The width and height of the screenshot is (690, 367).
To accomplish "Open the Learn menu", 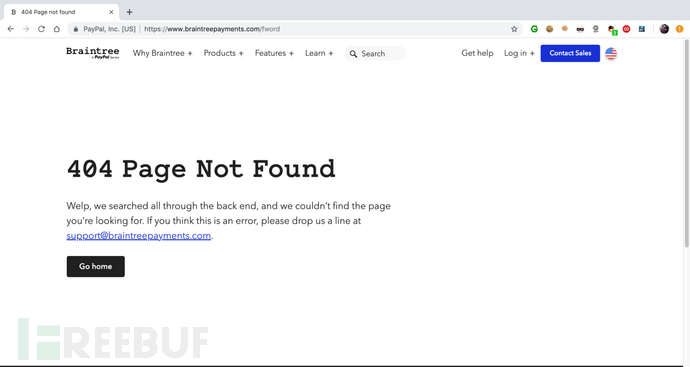I will click(319, 53).
